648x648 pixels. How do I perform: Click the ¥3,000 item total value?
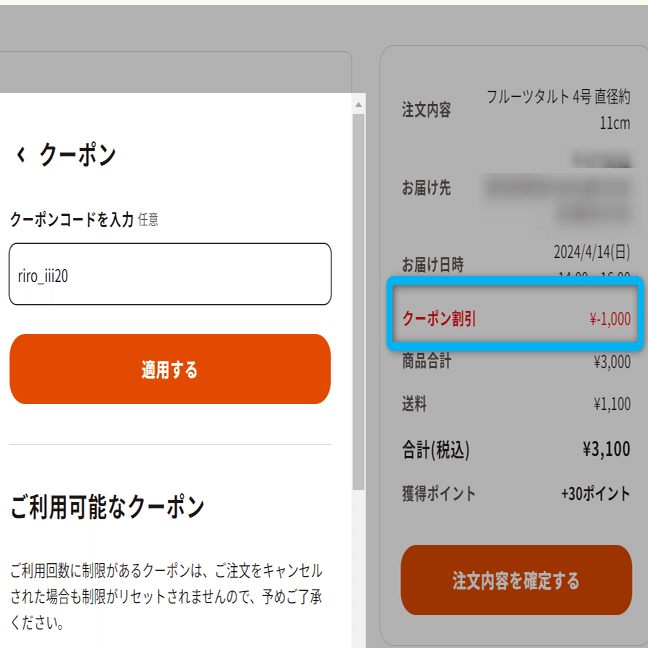611,362
